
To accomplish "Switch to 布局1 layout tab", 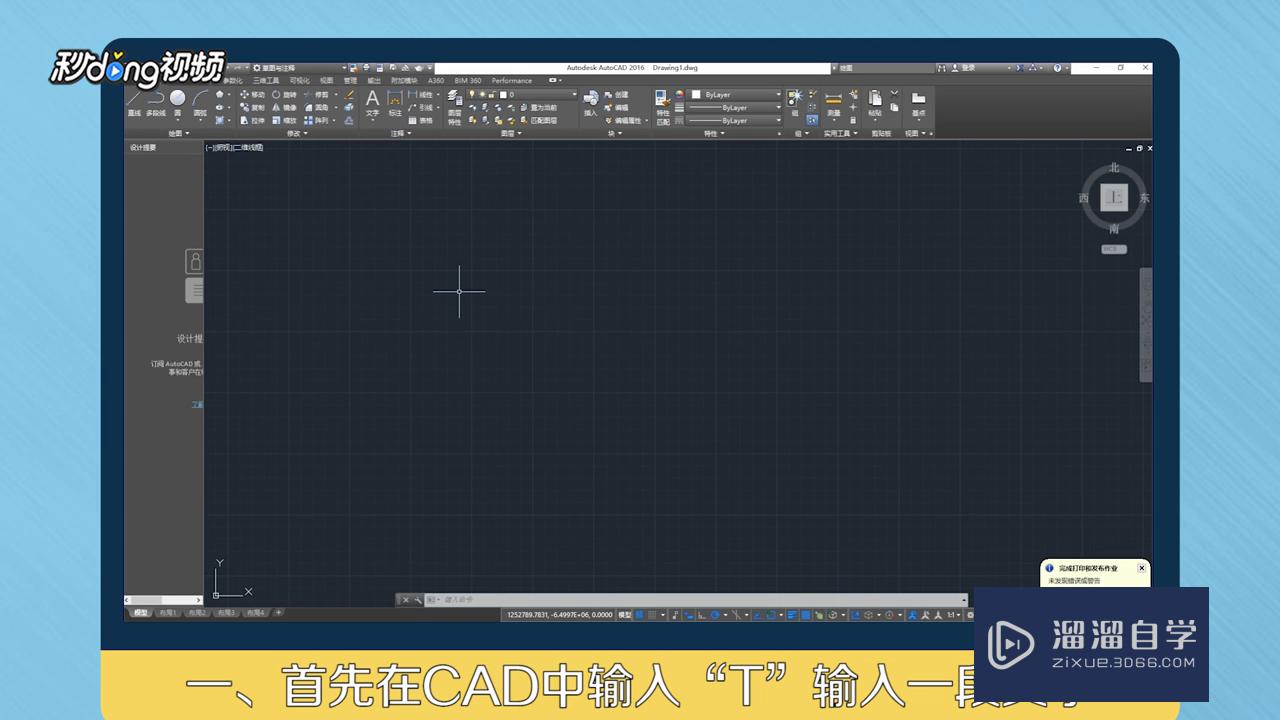I will click(168, 612).
